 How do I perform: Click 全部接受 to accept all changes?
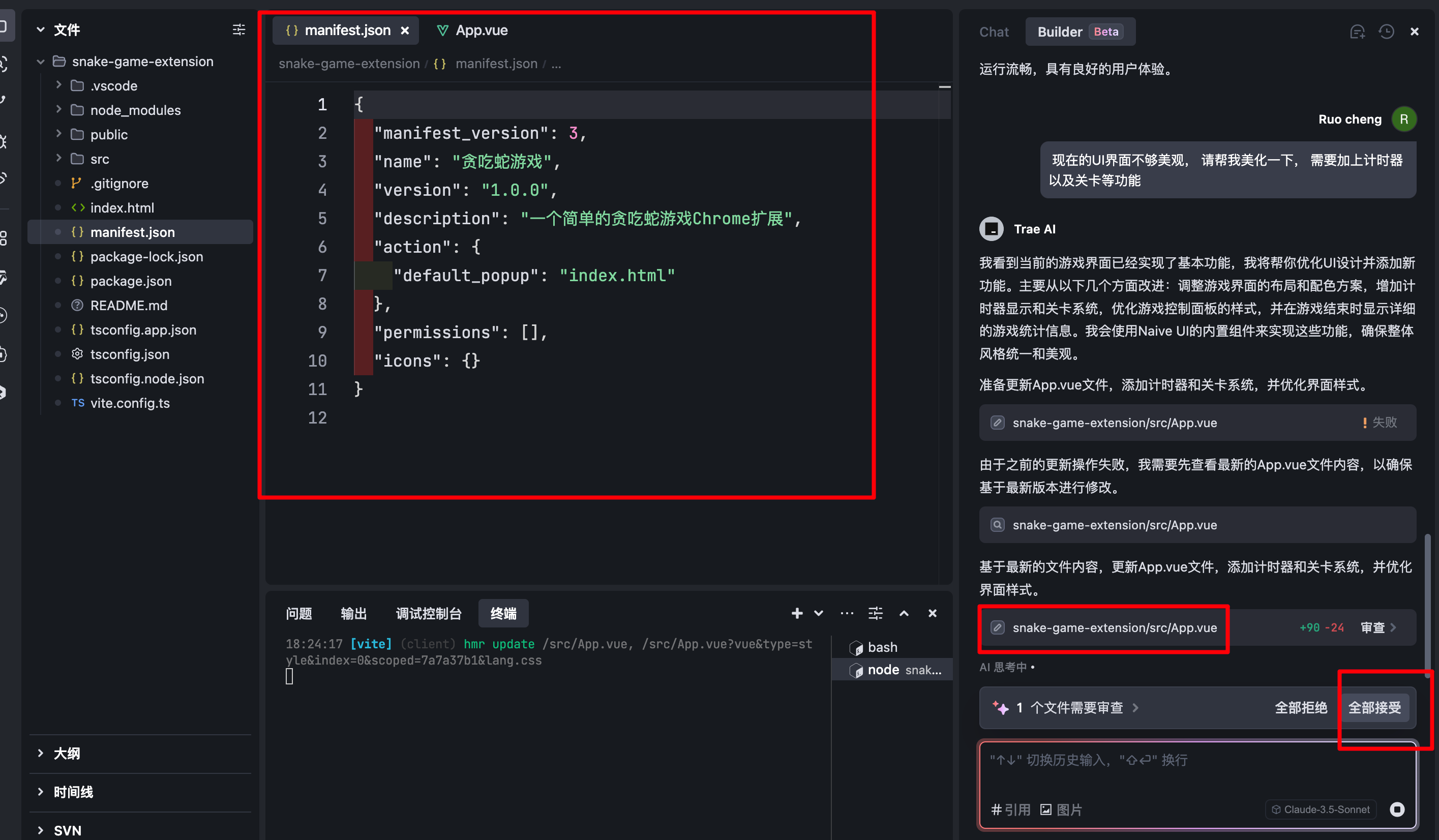pos(1374,707)
